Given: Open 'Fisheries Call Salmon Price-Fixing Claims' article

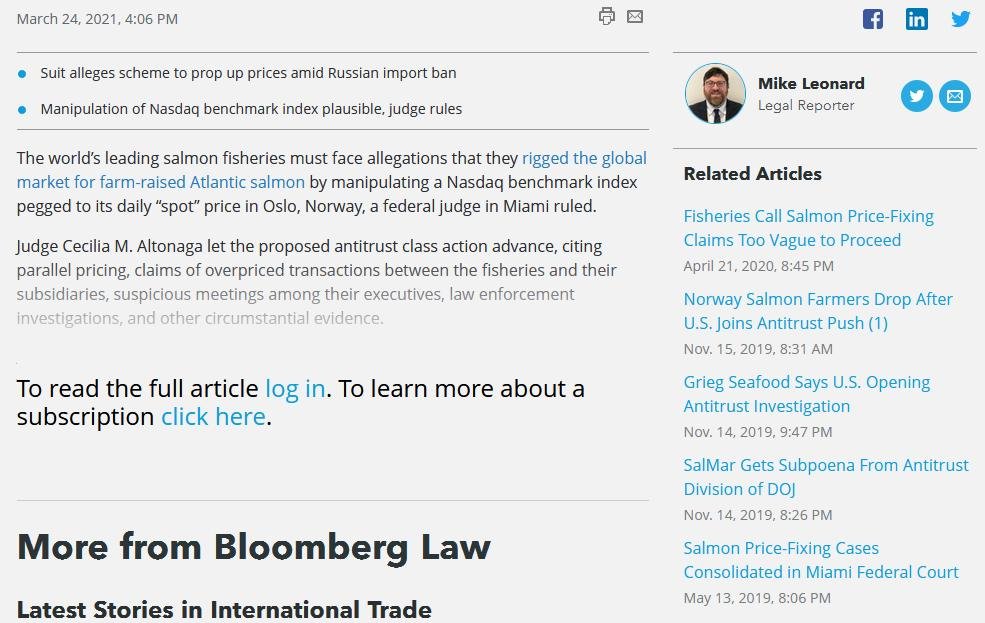Looking at the screenshot, I should 808,228.
